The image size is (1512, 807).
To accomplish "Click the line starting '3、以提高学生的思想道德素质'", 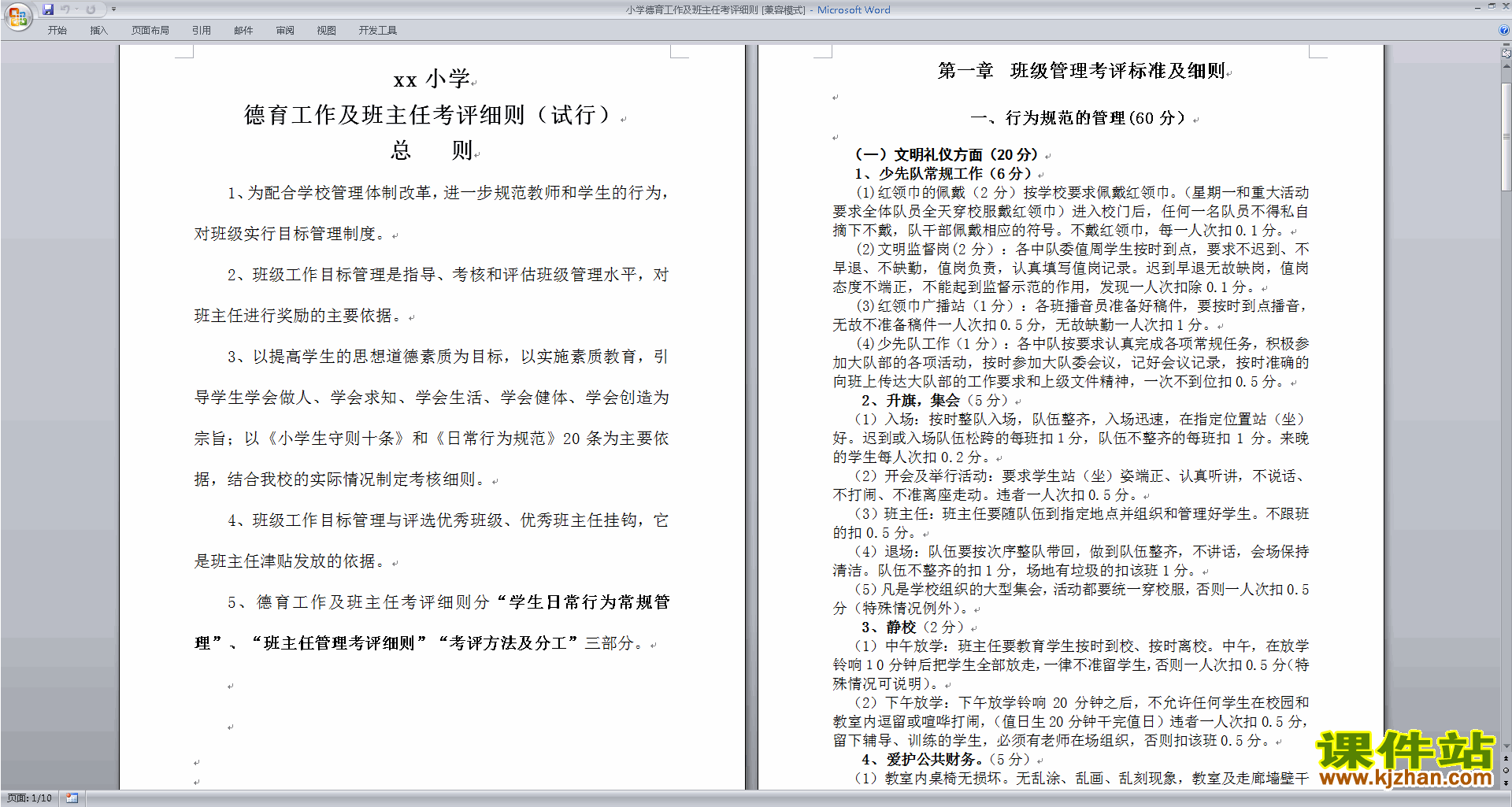I will pyautogui.click(x=447, y=357).
